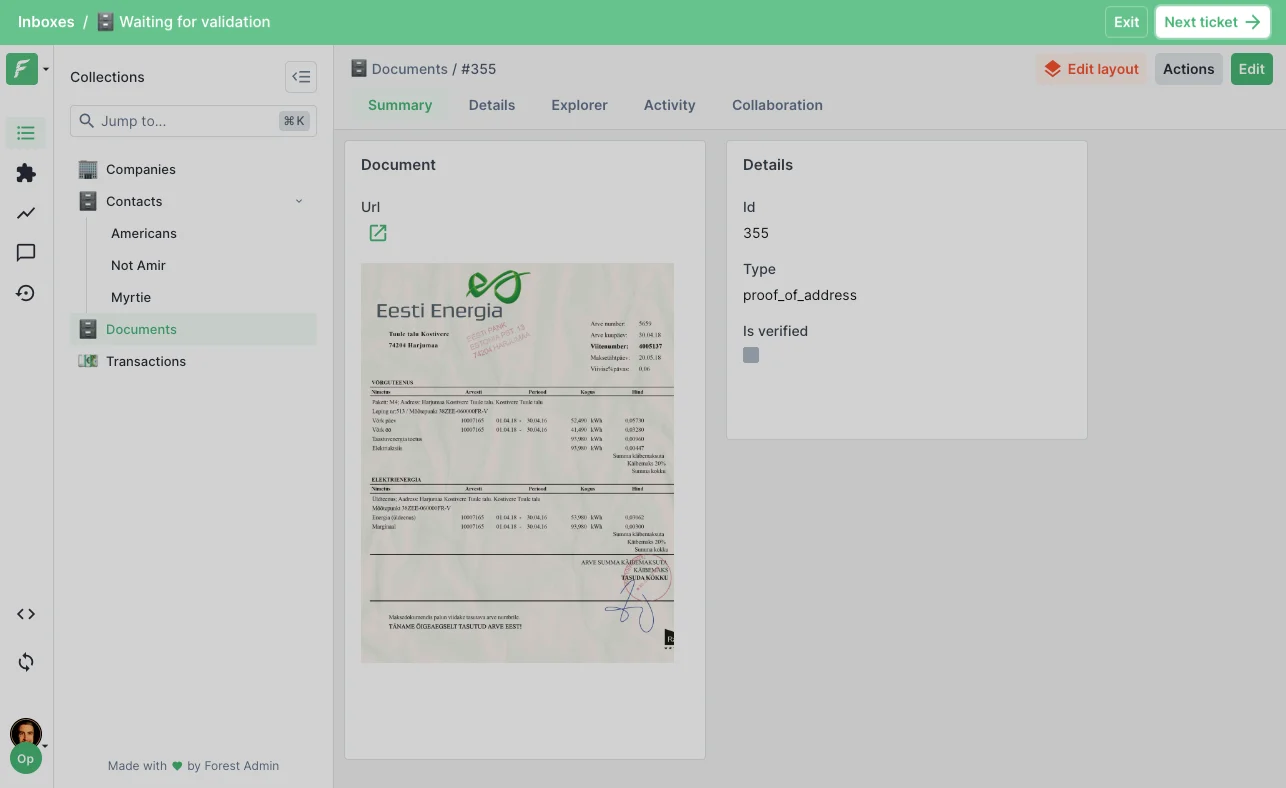
Task: Open the Companies collection
Action: (193, 169)
